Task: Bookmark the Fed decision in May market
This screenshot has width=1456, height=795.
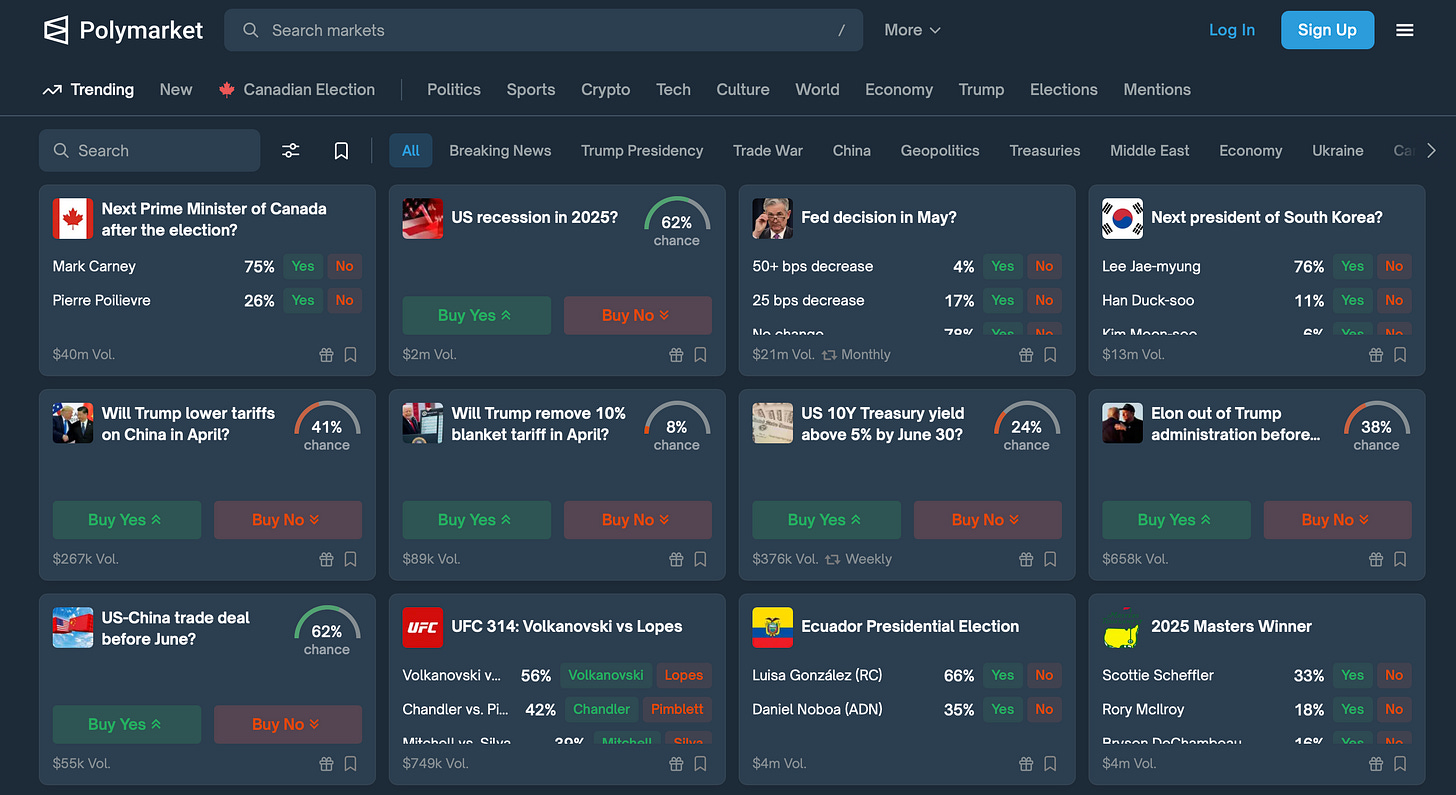Action: pos(1050,354)
